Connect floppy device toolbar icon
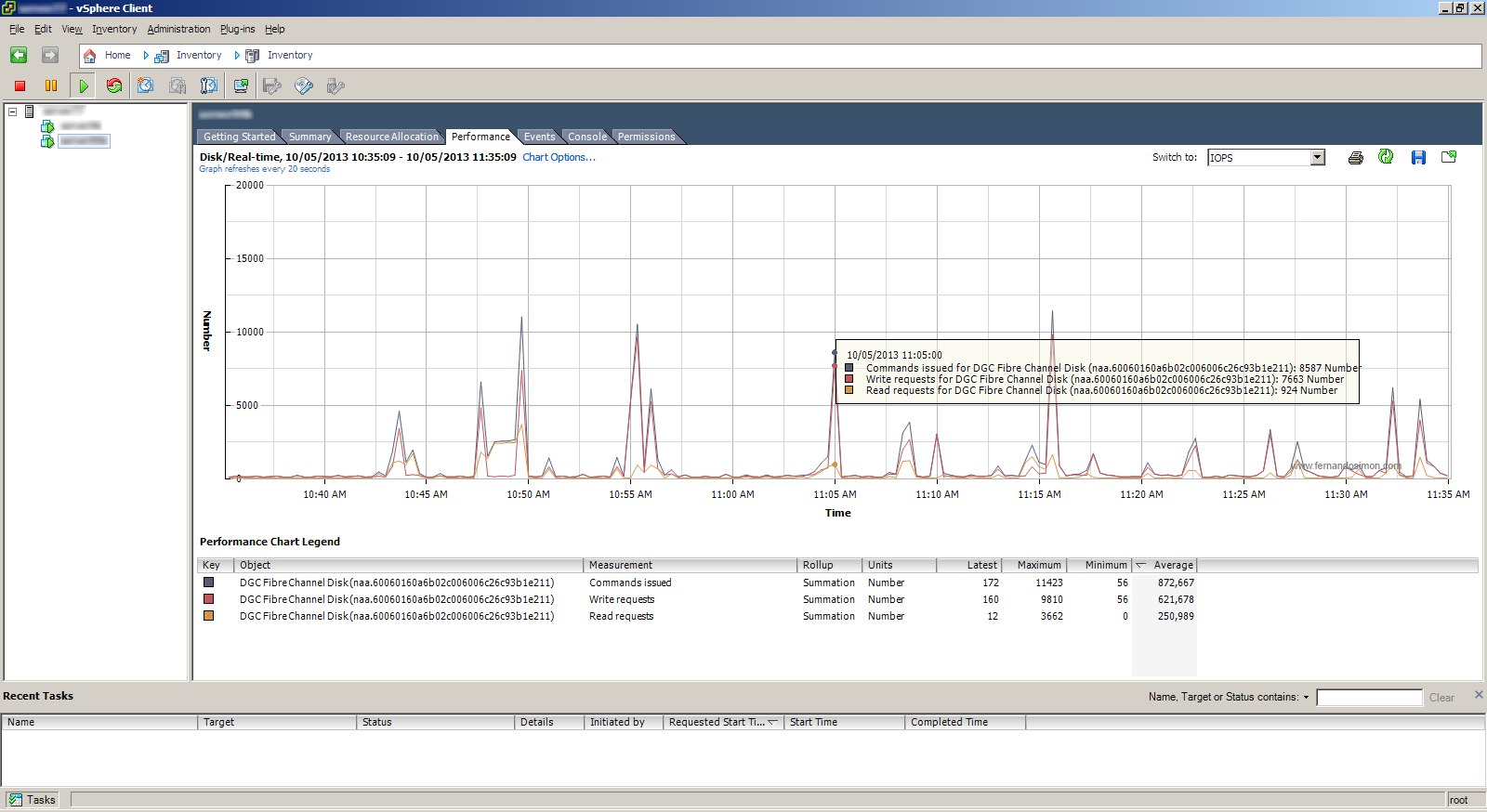This screenshot has height=812, width=1487. (x=272, y=86)
